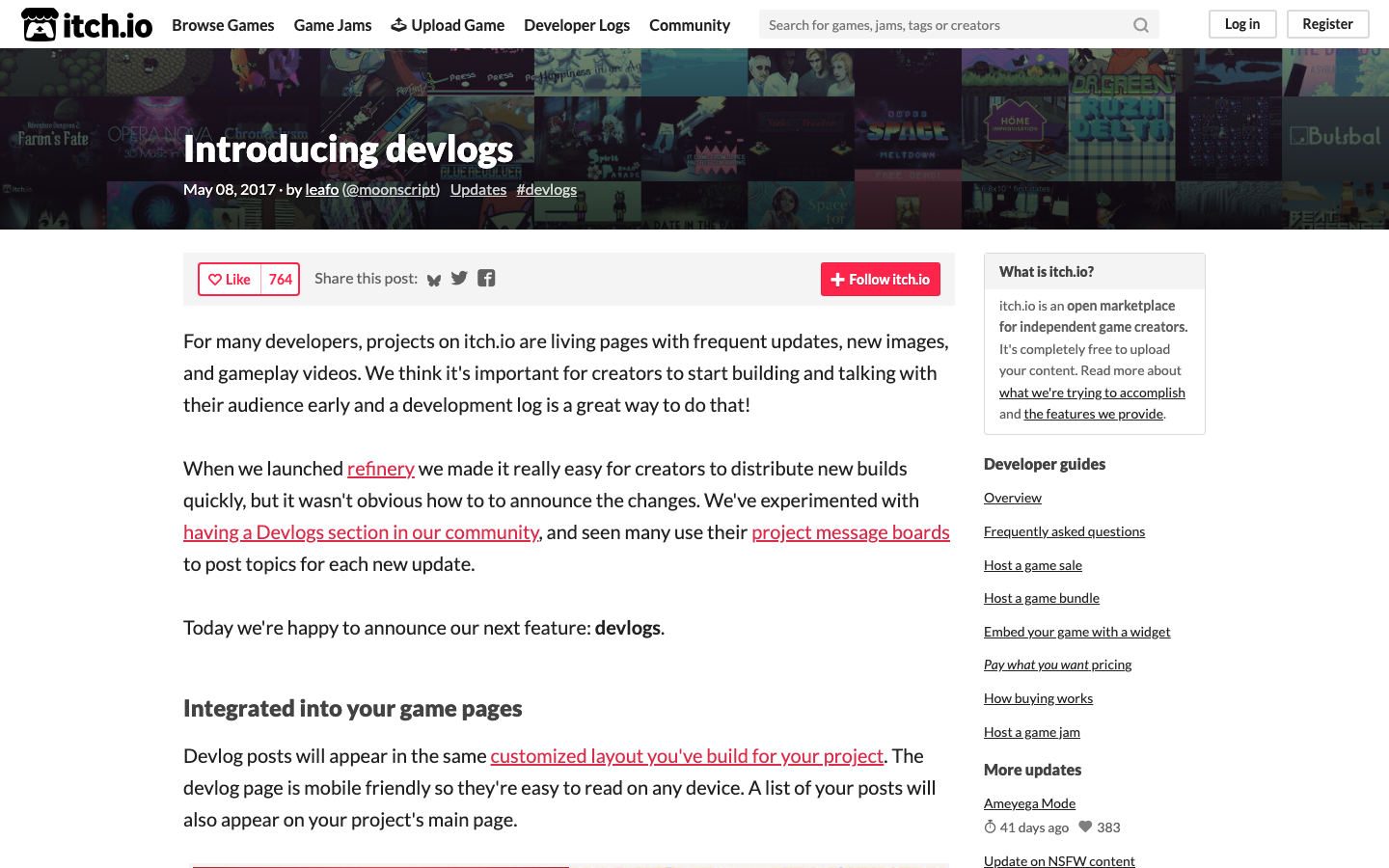
Task: Open 'the features we provide' link
Action: tap(1094, 414)
